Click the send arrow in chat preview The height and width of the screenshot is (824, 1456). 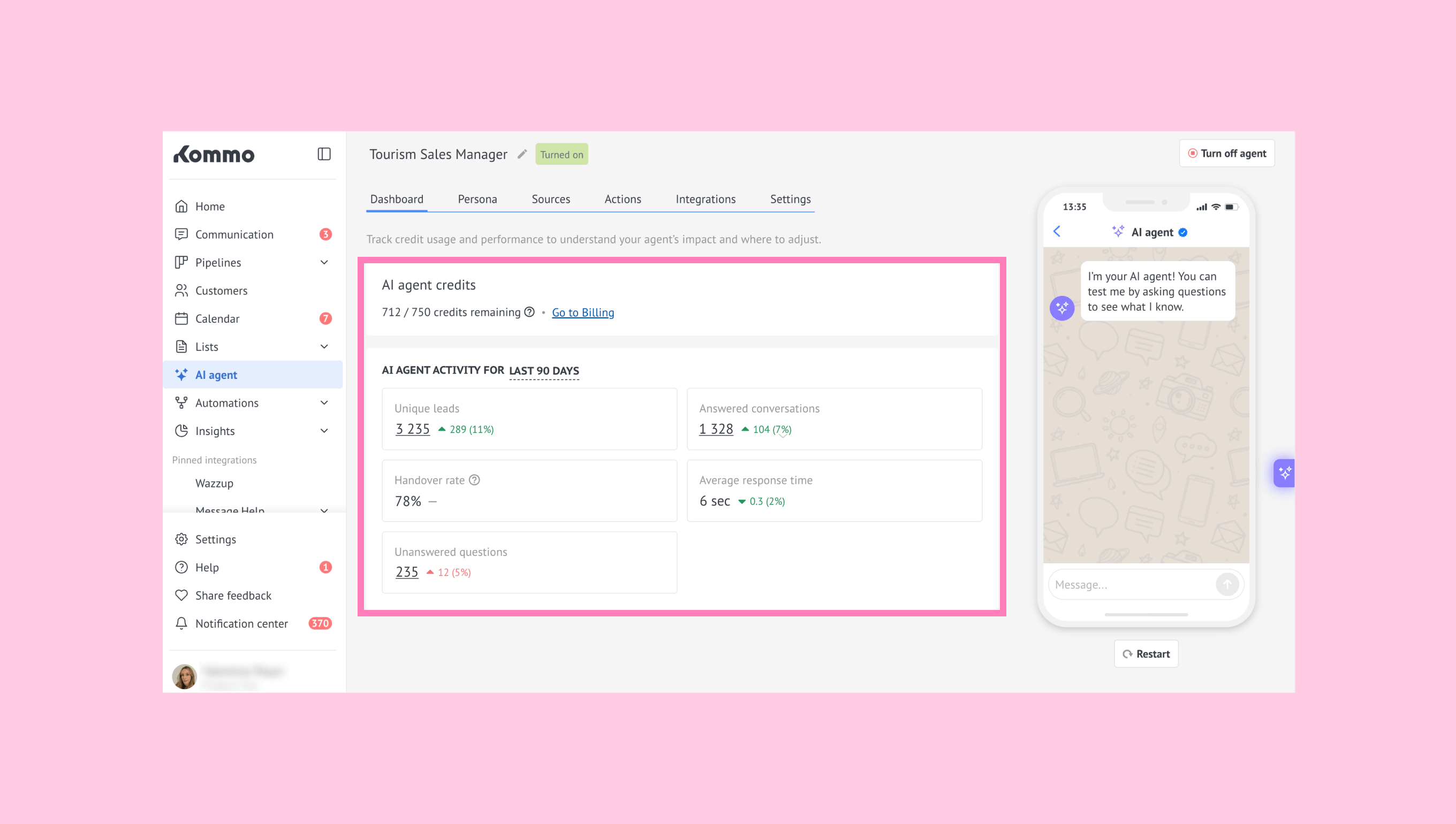point(1227,584)
